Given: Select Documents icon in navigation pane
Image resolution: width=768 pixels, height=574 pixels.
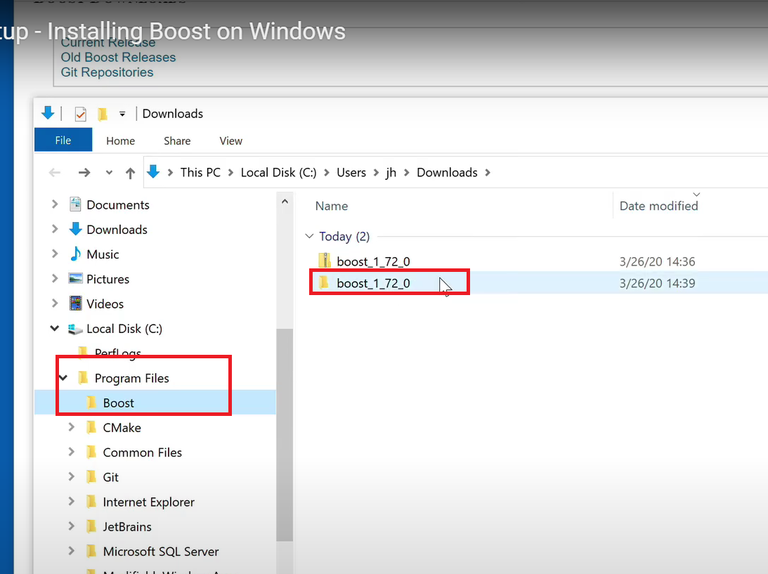Looking at the screenshot, I should [x=75, y=204].
